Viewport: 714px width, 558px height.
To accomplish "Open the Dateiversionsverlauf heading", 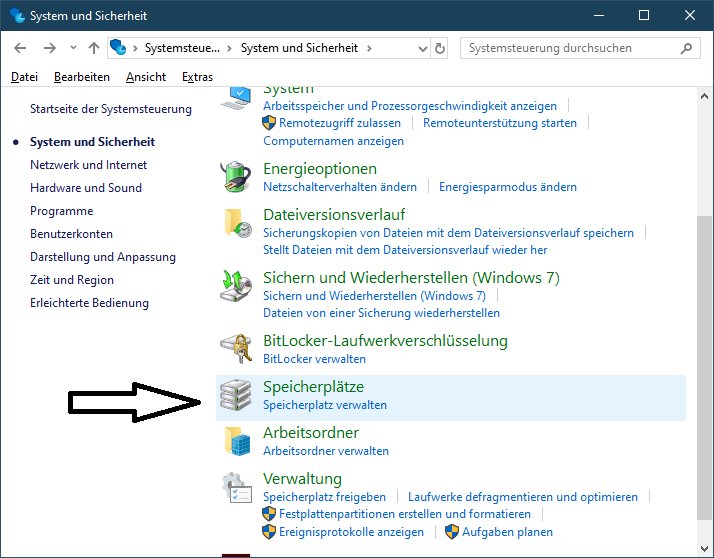I will point(334,214).
